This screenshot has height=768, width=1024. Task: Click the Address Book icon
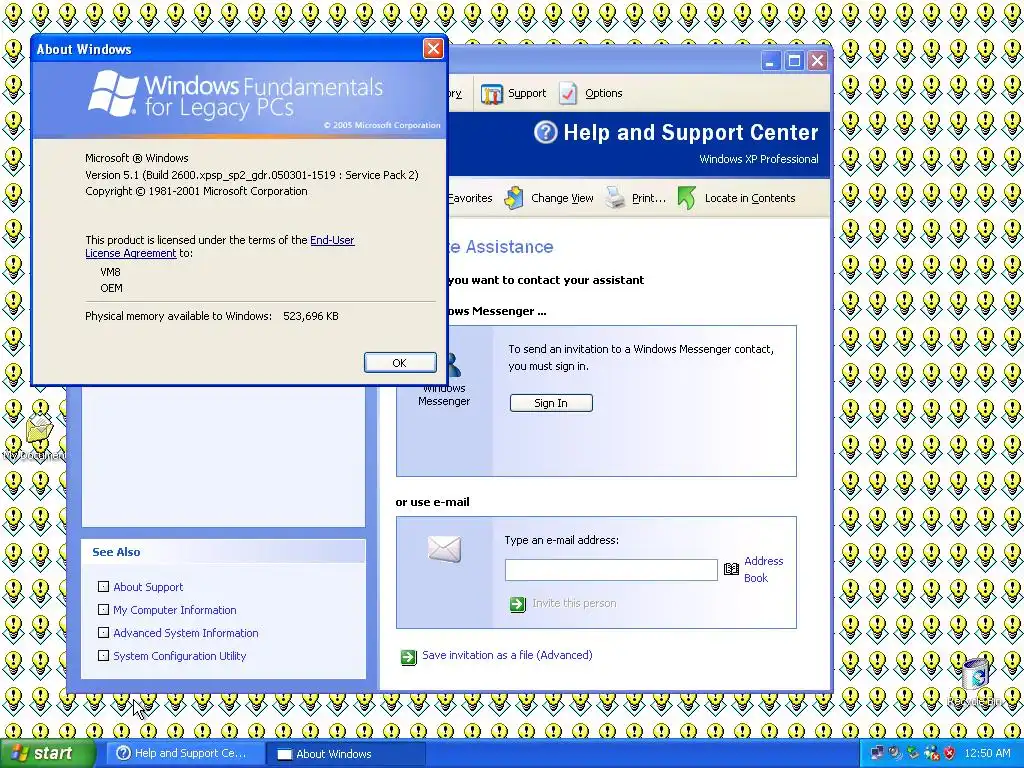coord(731,569)
